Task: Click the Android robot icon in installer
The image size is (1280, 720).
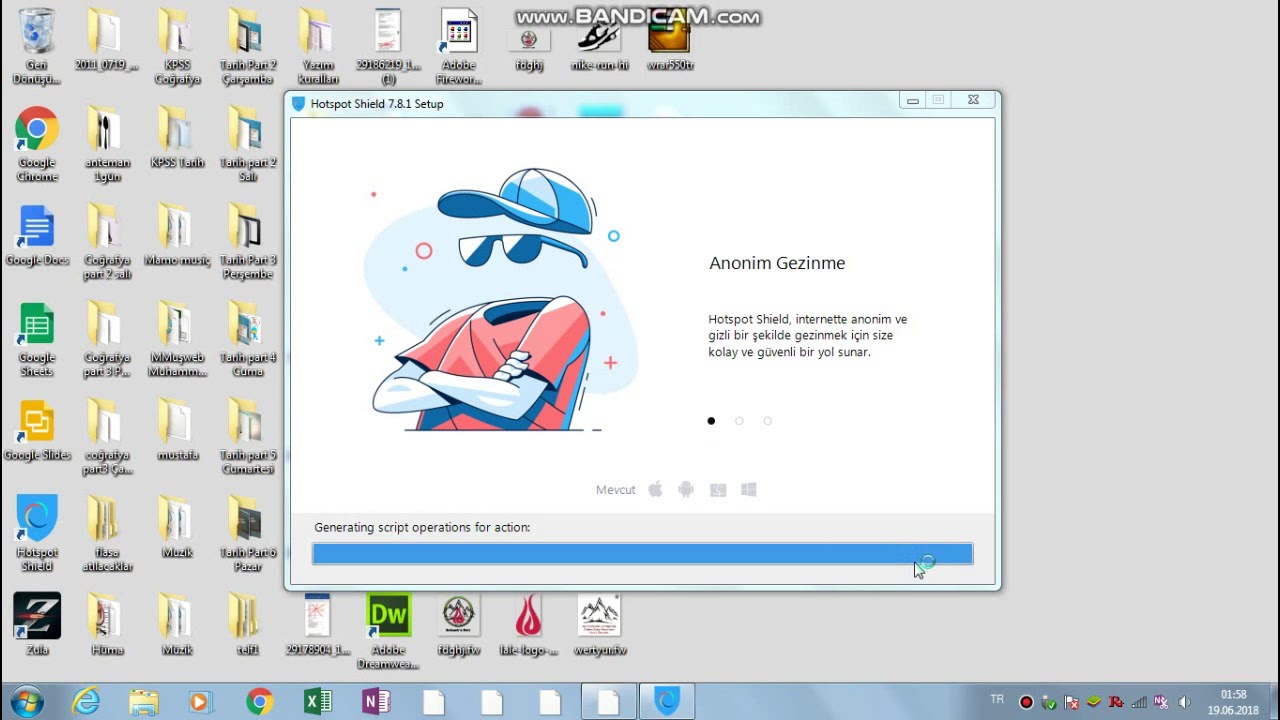Action: (x=686, y=489)
